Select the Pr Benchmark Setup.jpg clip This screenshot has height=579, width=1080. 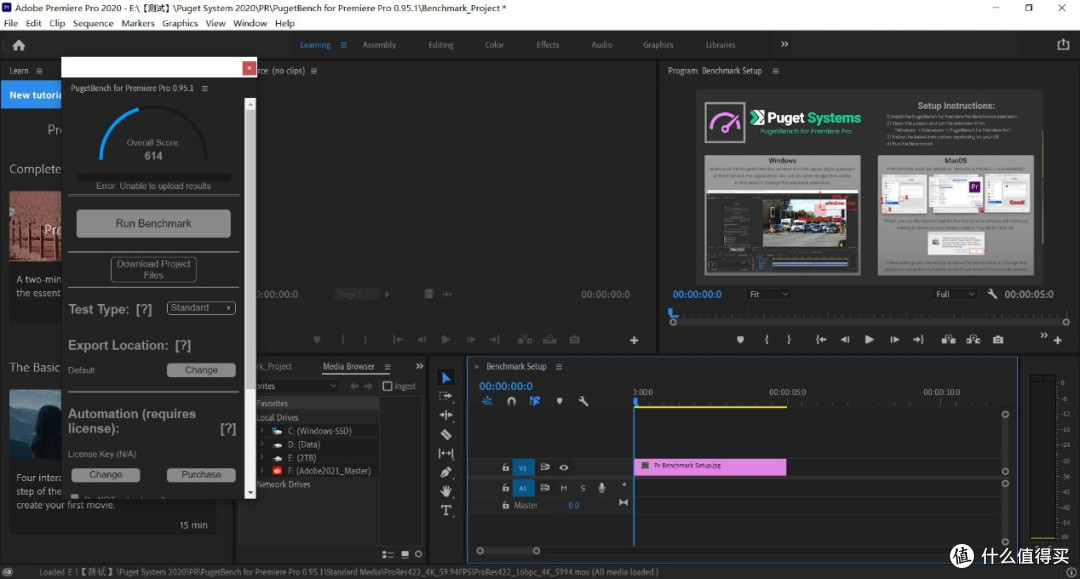[710, 466]
